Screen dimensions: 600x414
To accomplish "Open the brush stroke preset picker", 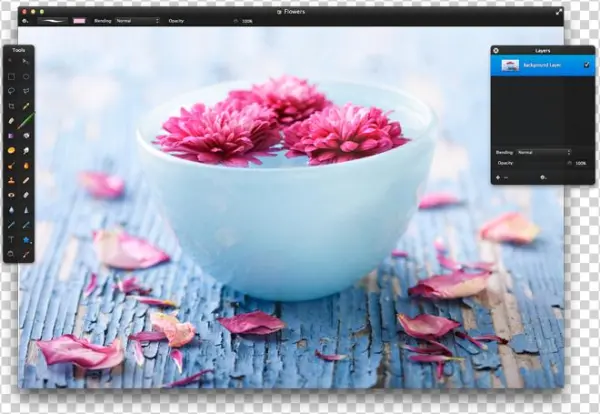I will click(x=51, y=20).
